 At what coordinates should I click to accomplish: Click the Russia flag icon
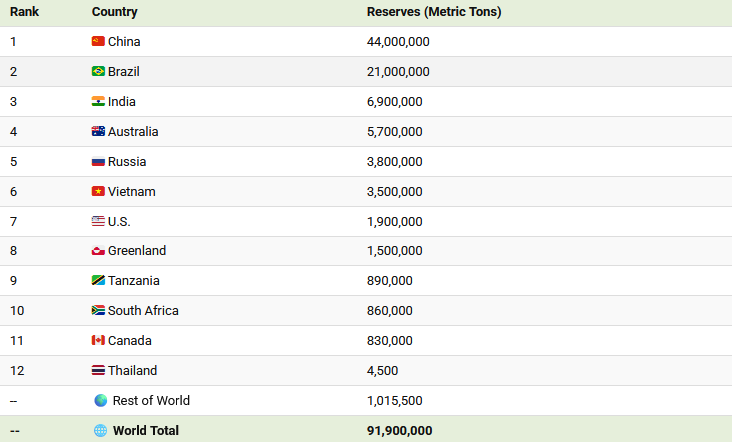[x=98, y=162]
